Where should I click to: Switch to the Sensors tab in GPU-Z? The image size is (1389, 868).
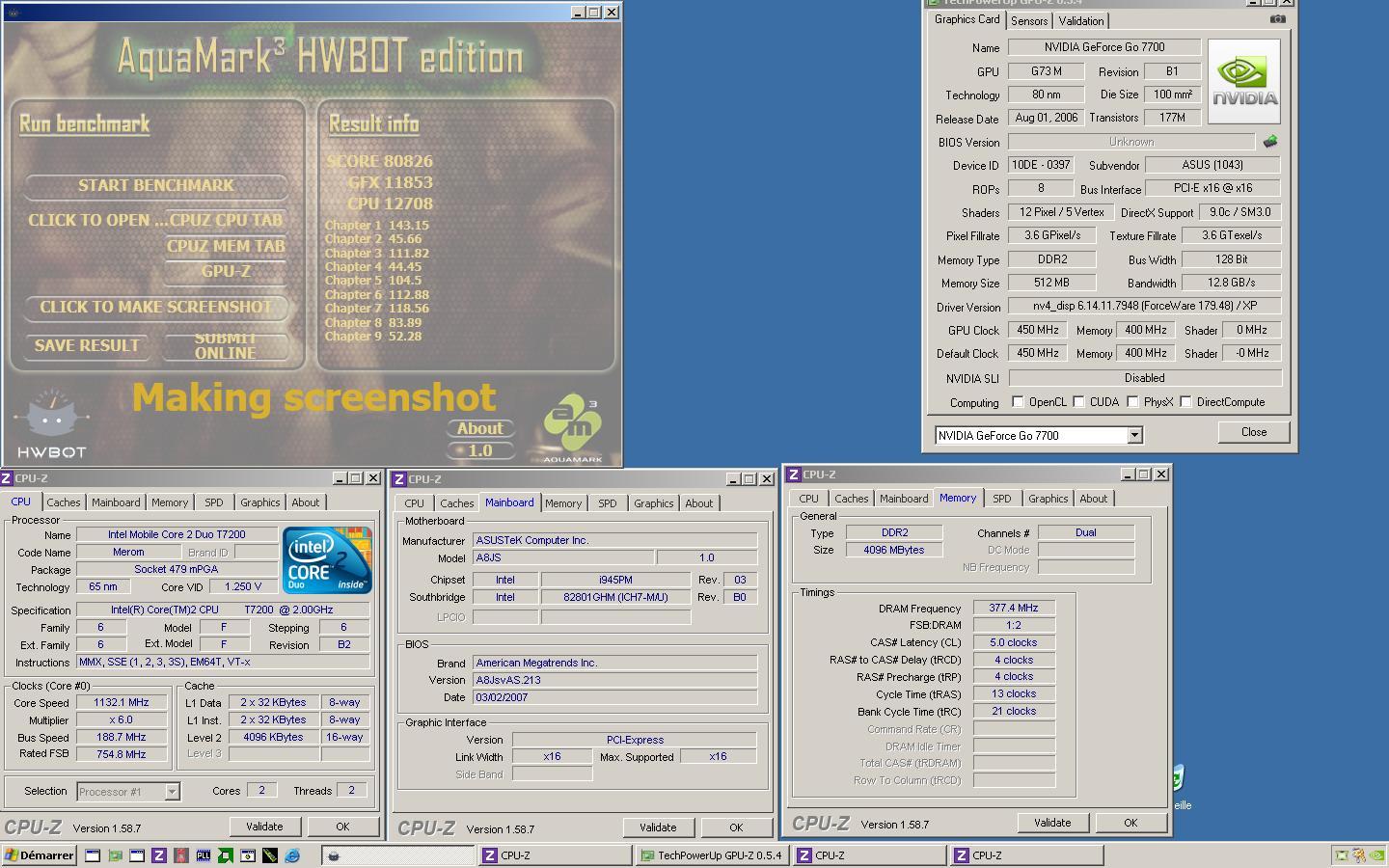pos(1029,21)
